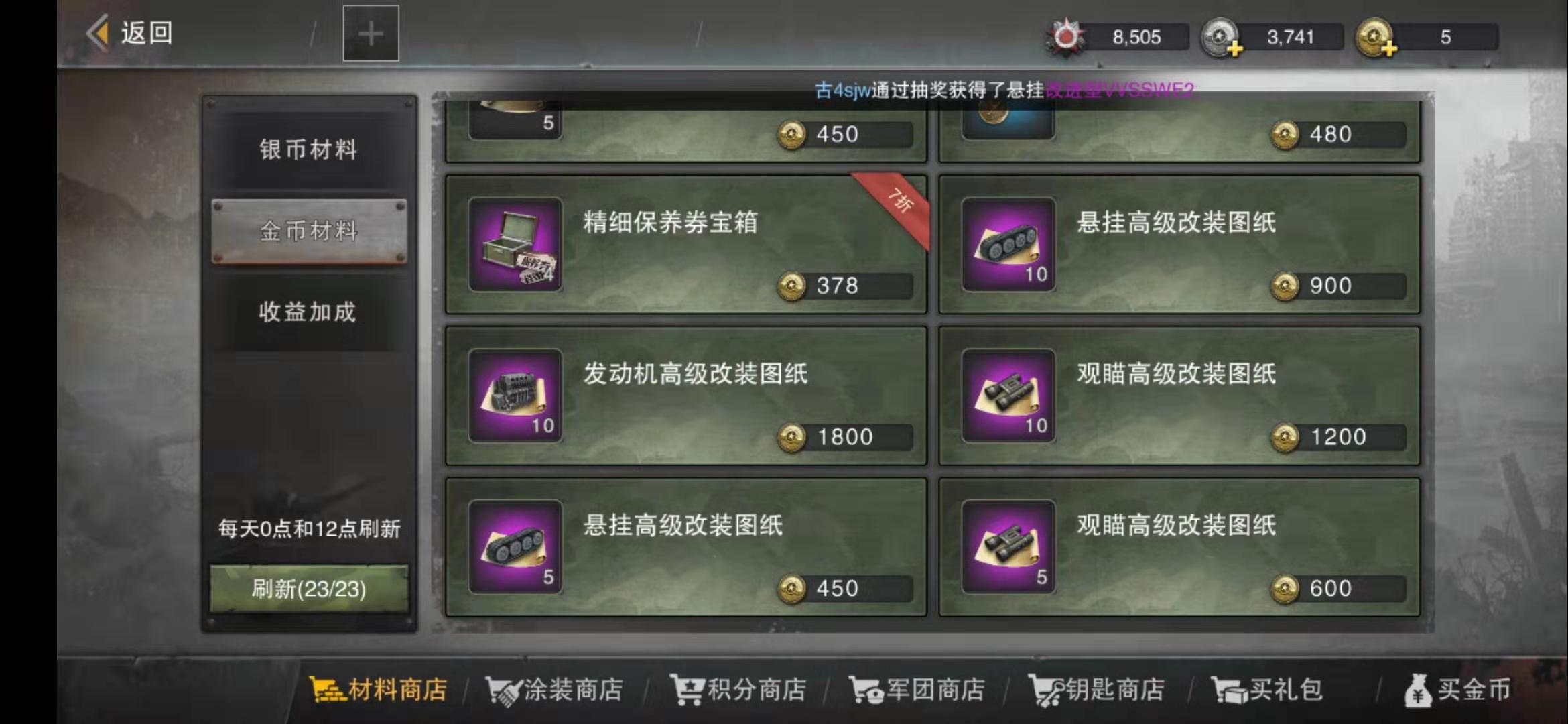
Task: Select the 银币材料 category
Action: [x=309, y=149]
